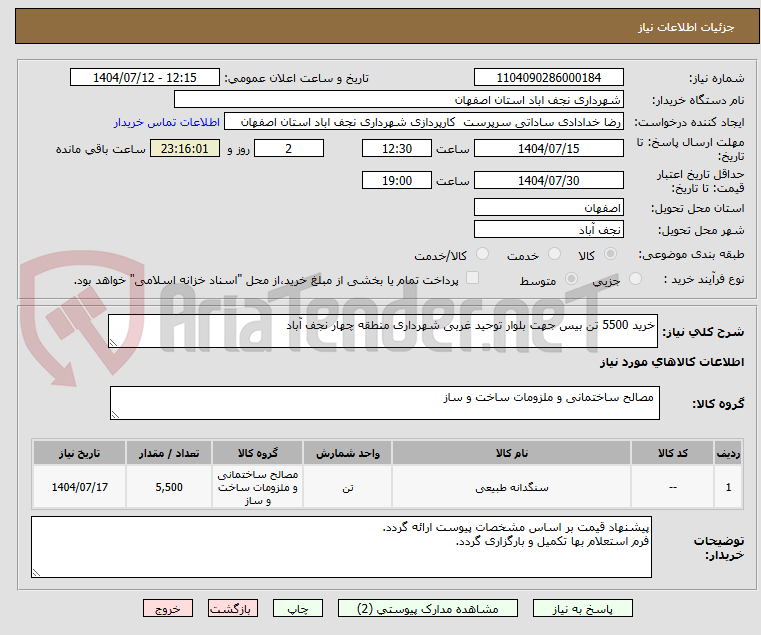This screenshot has width=761, height=635.
Task: Click the unit cell تن
Action: coord(347,487)
